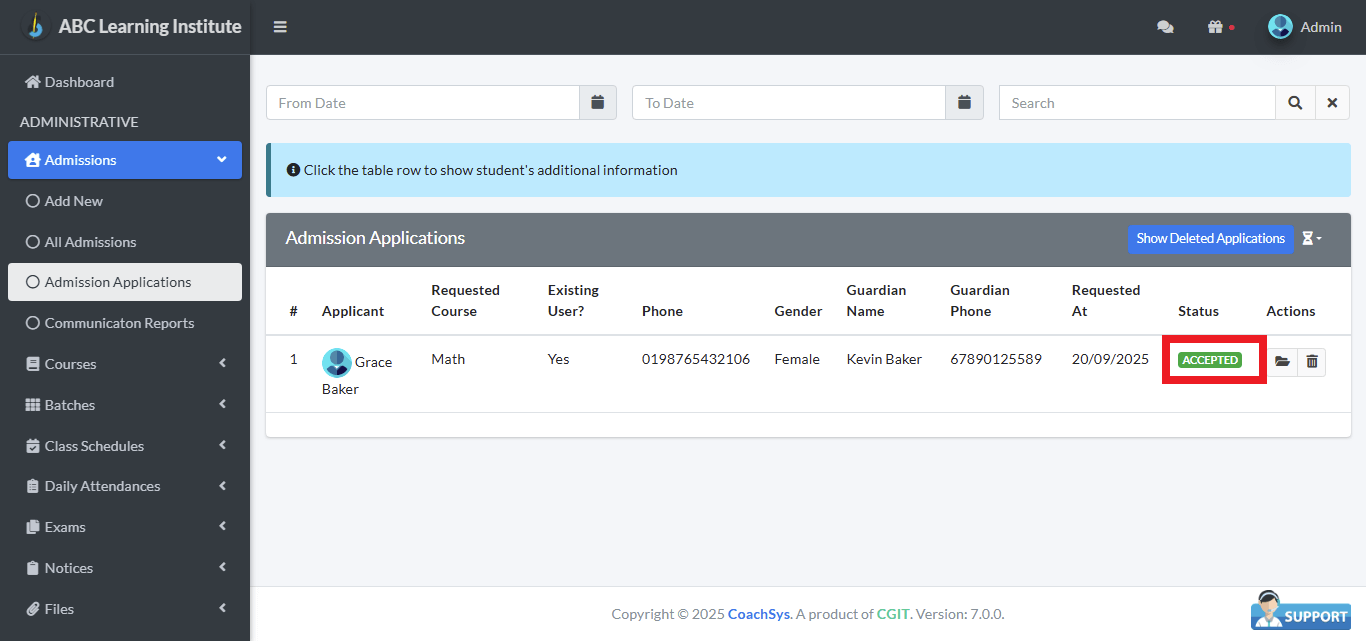Select All Admissions in the sidebar
This screenshot has height=641, width=1366.
[90, 242]
